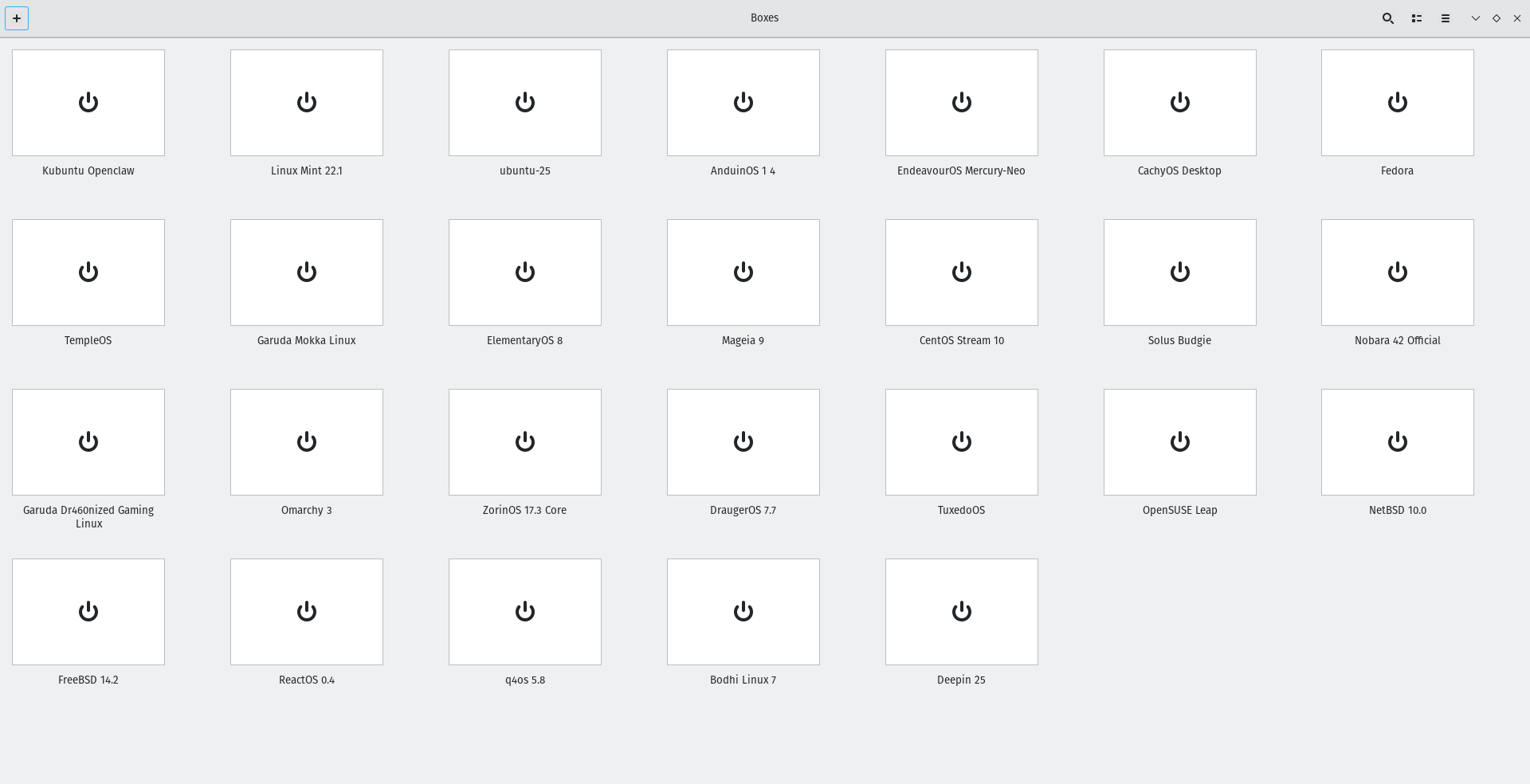Click the "Bodhi Linux 7" label
1530x784 pixels.
(x=743, y=680)
